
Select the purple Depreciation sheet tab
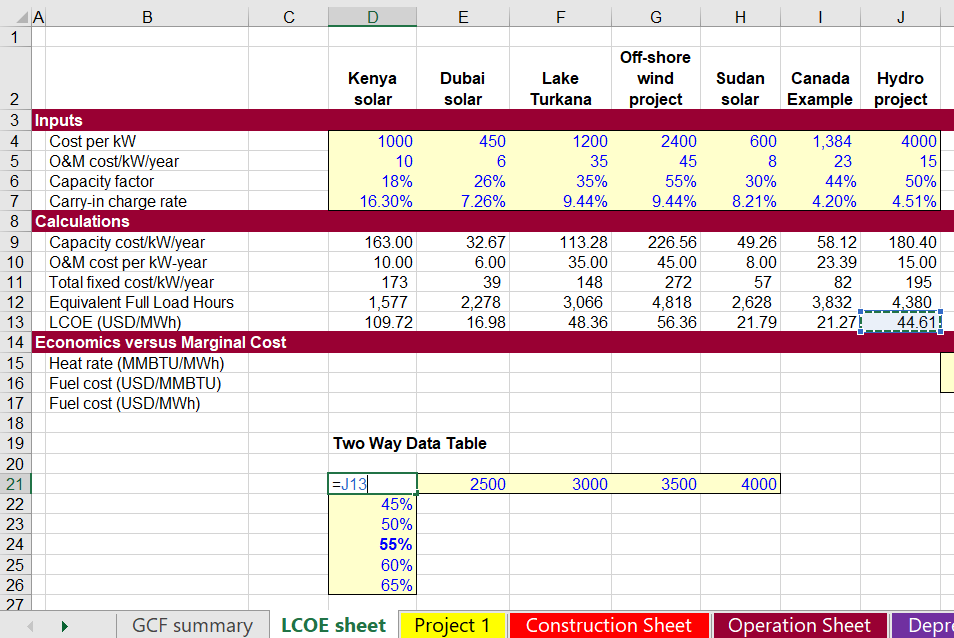pyautogui.click(x=924, y=625)
